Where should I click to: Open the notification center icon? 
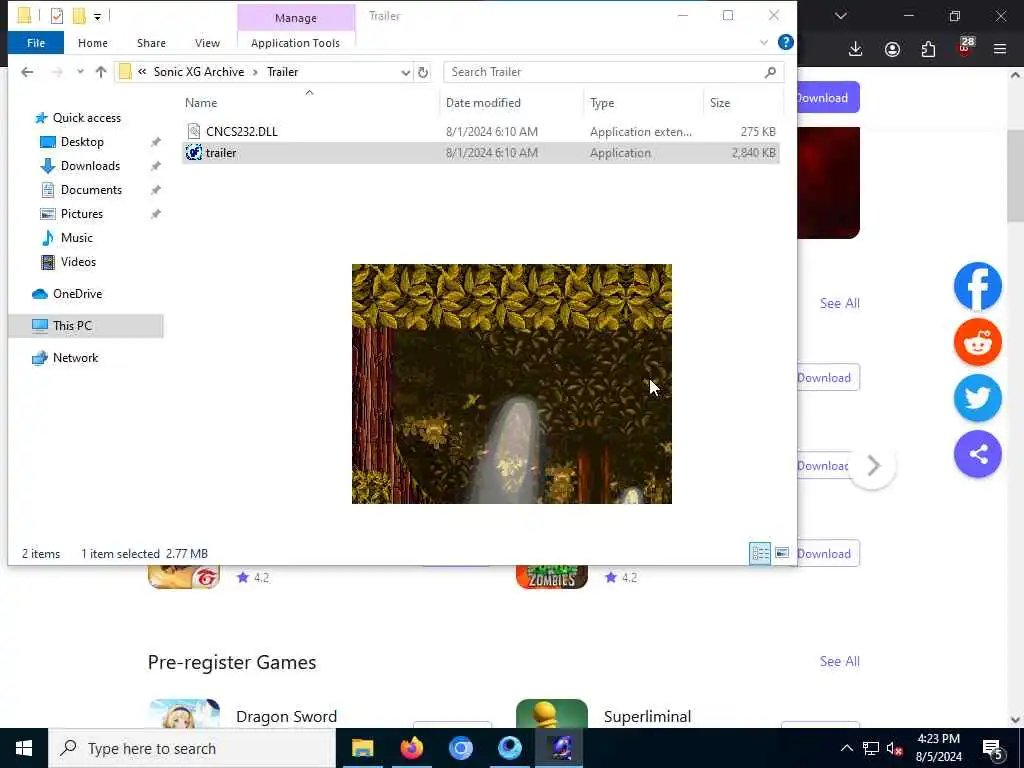pos(993,749)
